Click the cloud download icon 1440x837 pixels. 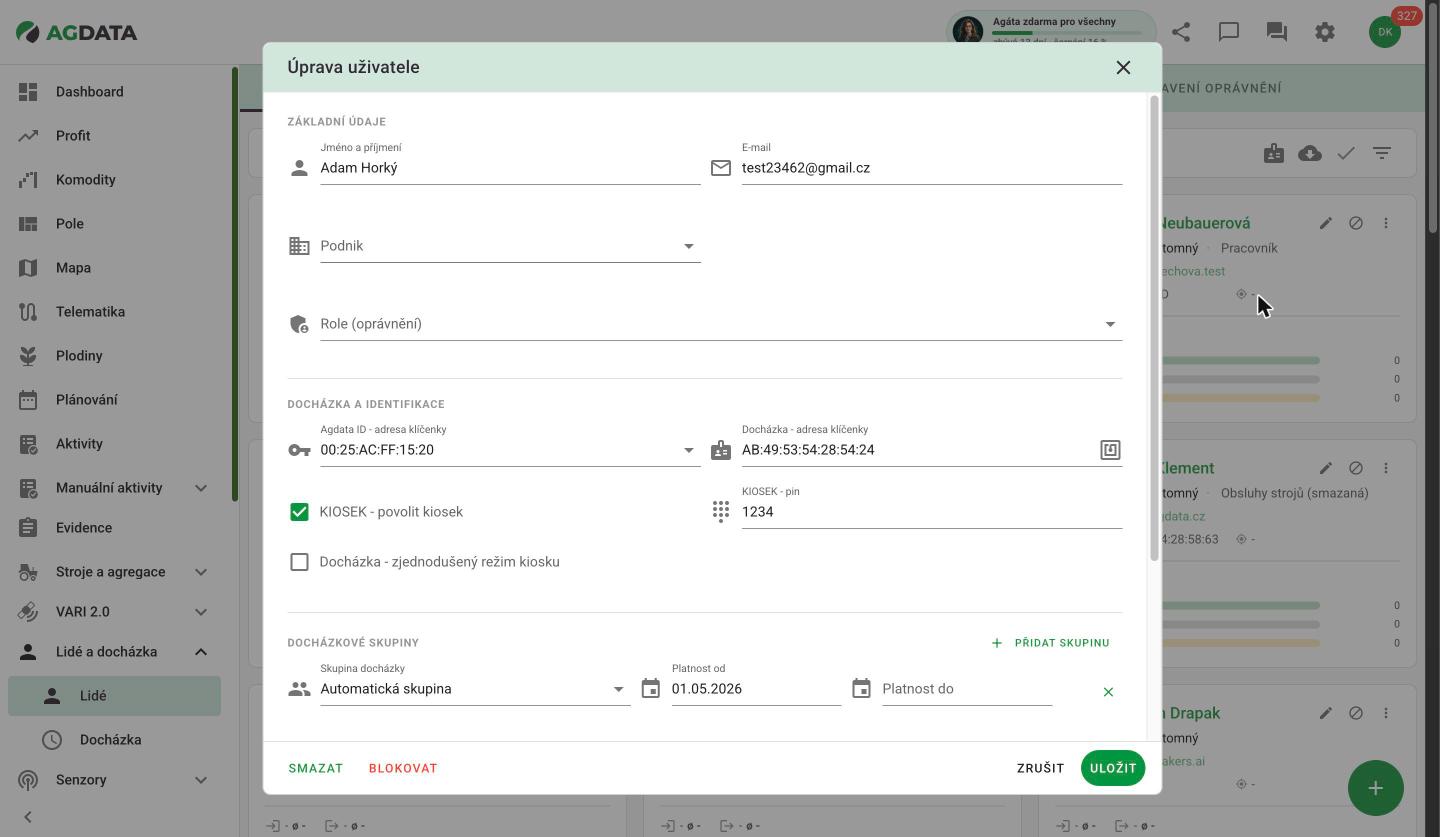(1310, 154)
